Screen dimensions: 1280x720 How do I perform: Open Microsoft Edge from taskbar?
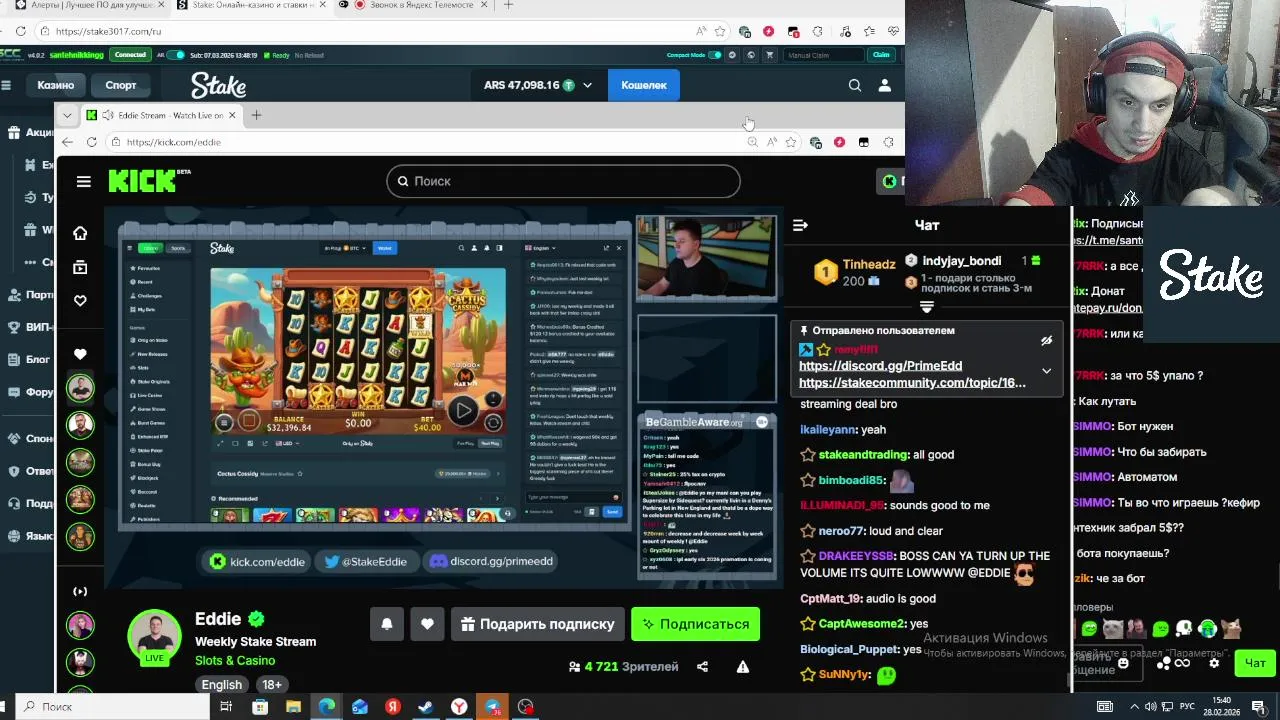(326, 707)
